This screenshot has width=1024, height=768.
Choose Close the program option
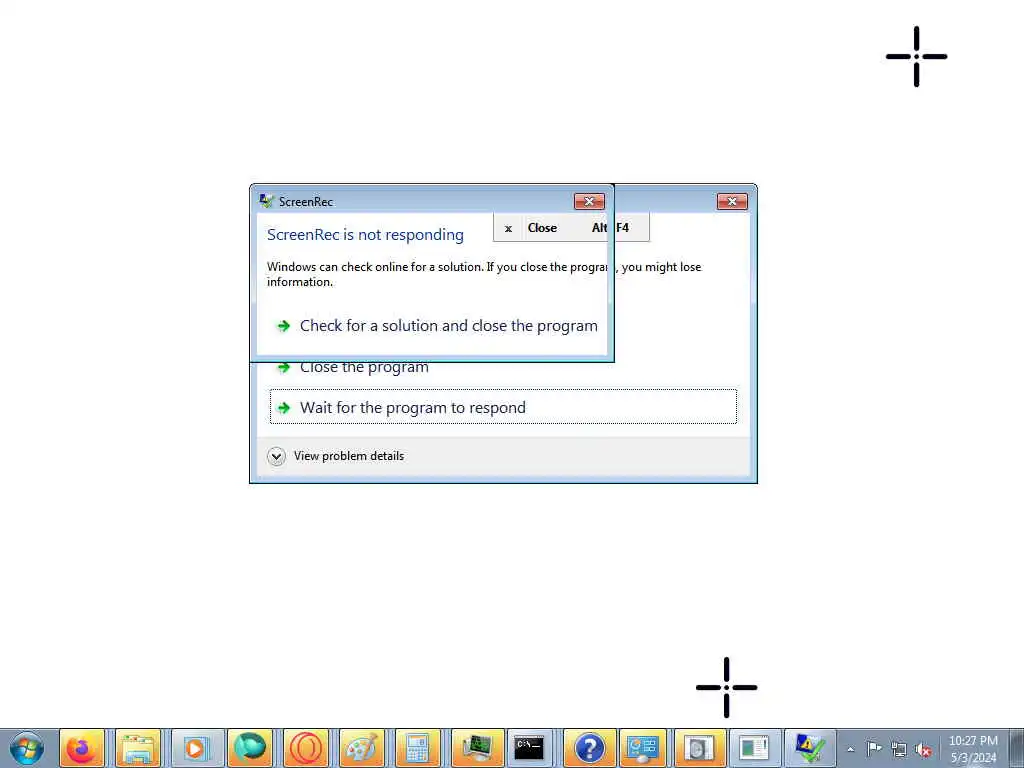coord(364,368)
